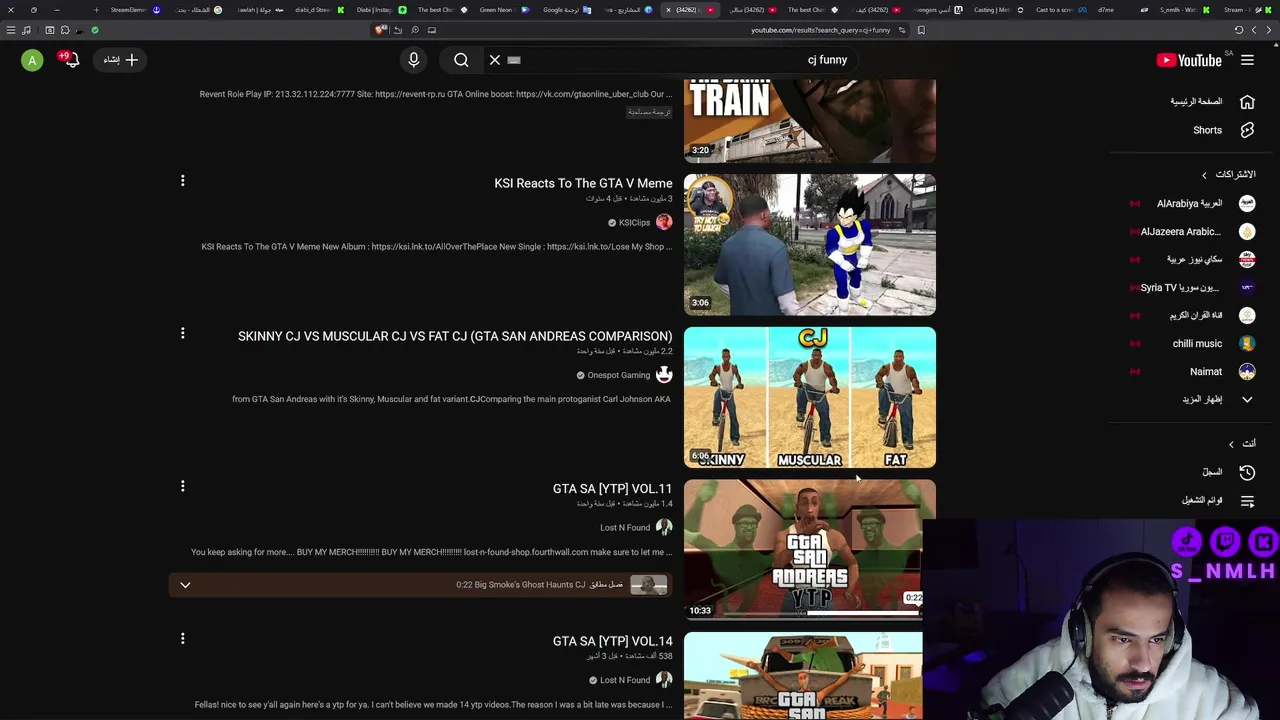1280x720 pixels.
Task: Open the AlJazeera Arabic subscription channel
Action: 1190,231
